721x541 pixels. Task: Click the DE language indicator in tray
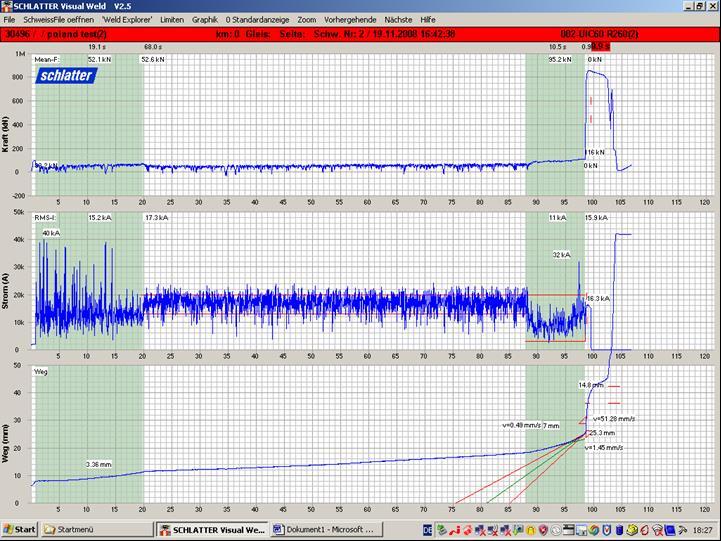pos(427,530)
